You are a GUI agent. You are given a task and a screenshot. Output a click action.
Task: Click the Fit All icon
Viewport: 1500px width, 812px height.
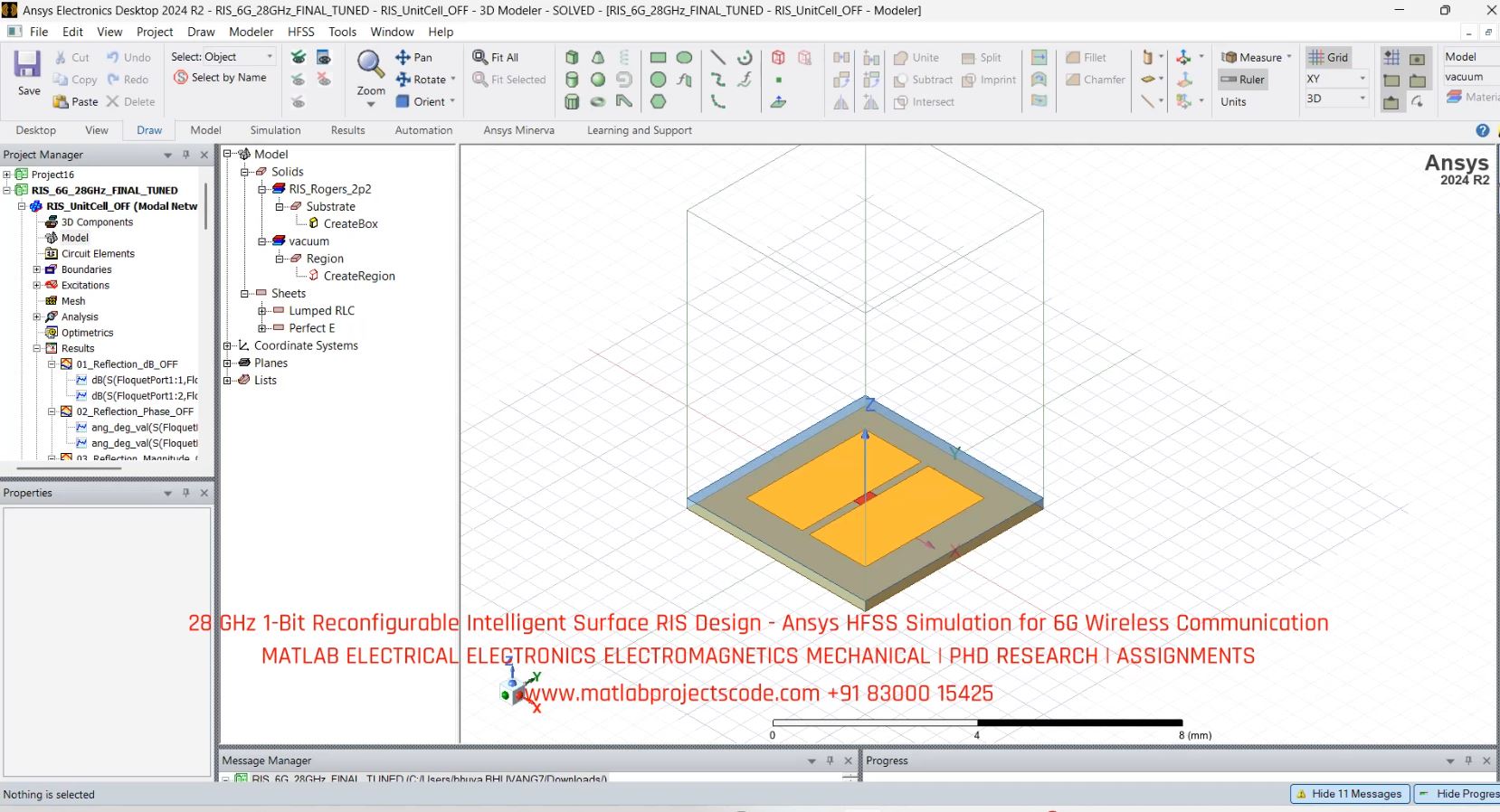click(480, 57)
